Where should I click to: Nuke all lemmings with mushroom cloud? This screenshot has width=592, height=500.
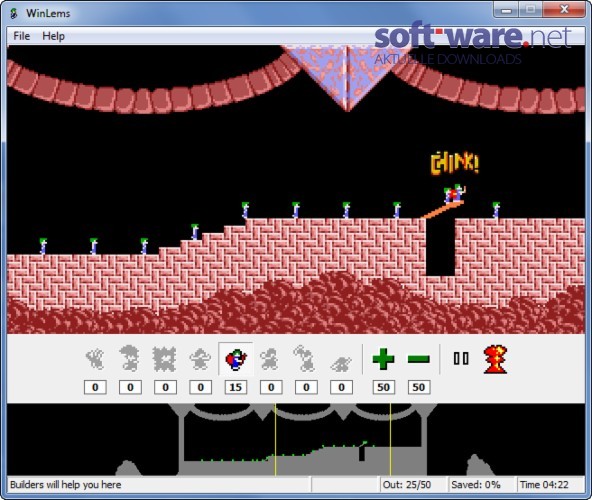496,359
